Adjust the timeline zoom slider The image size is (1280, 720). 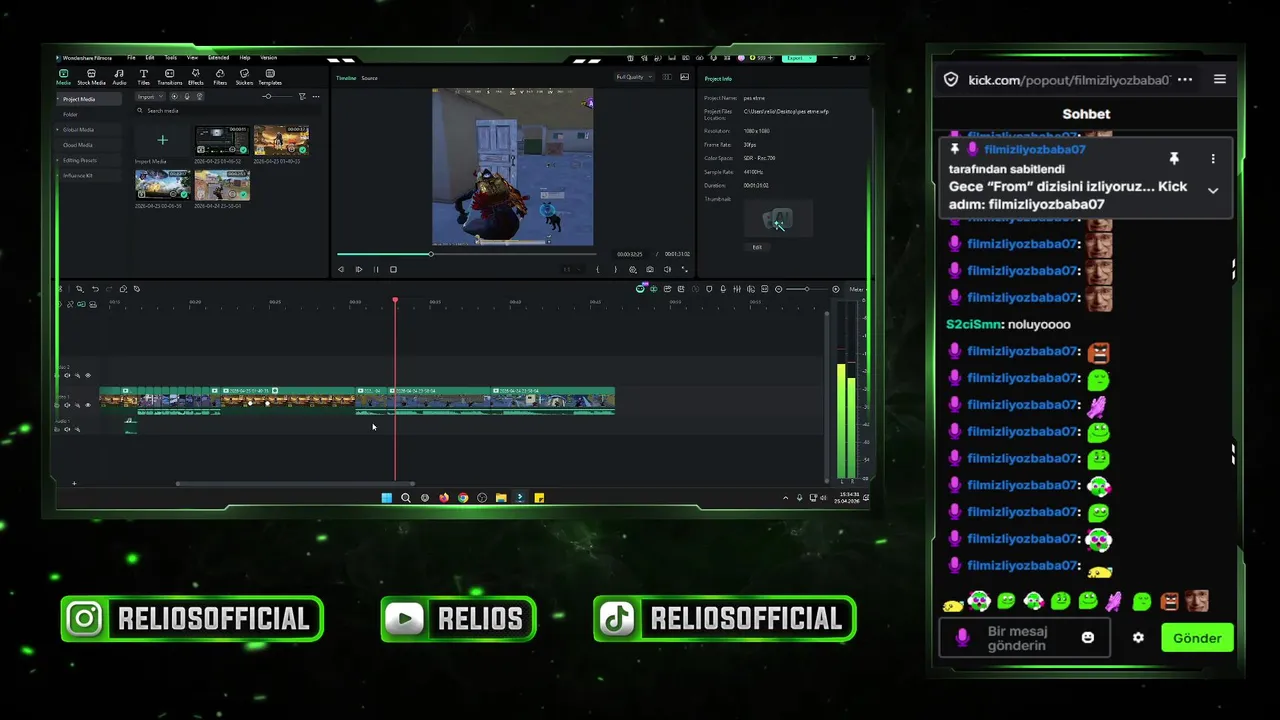pos(807,289)
